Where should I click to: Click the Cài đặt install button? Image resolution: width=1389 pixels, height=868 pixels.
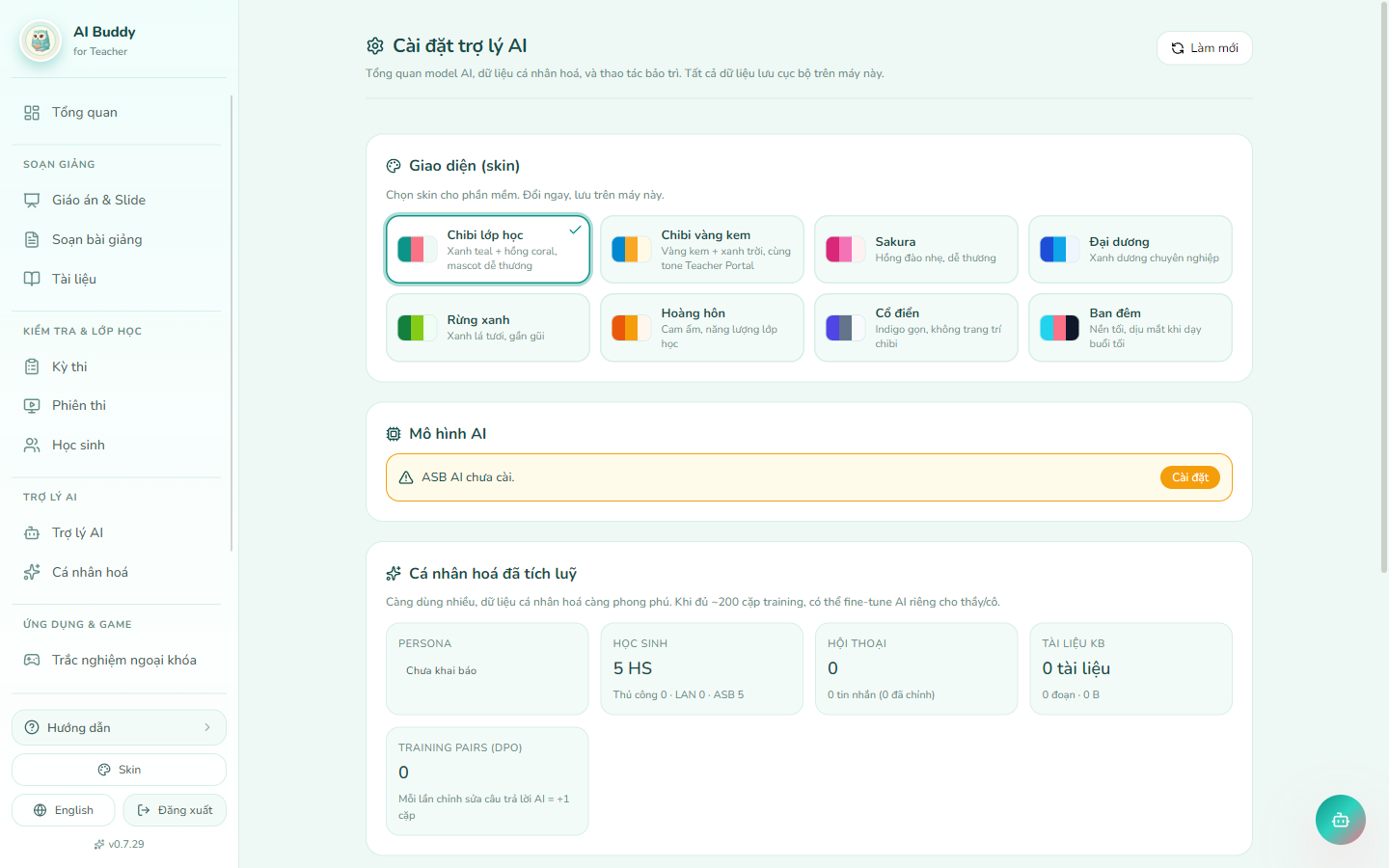pos(1190,477)
